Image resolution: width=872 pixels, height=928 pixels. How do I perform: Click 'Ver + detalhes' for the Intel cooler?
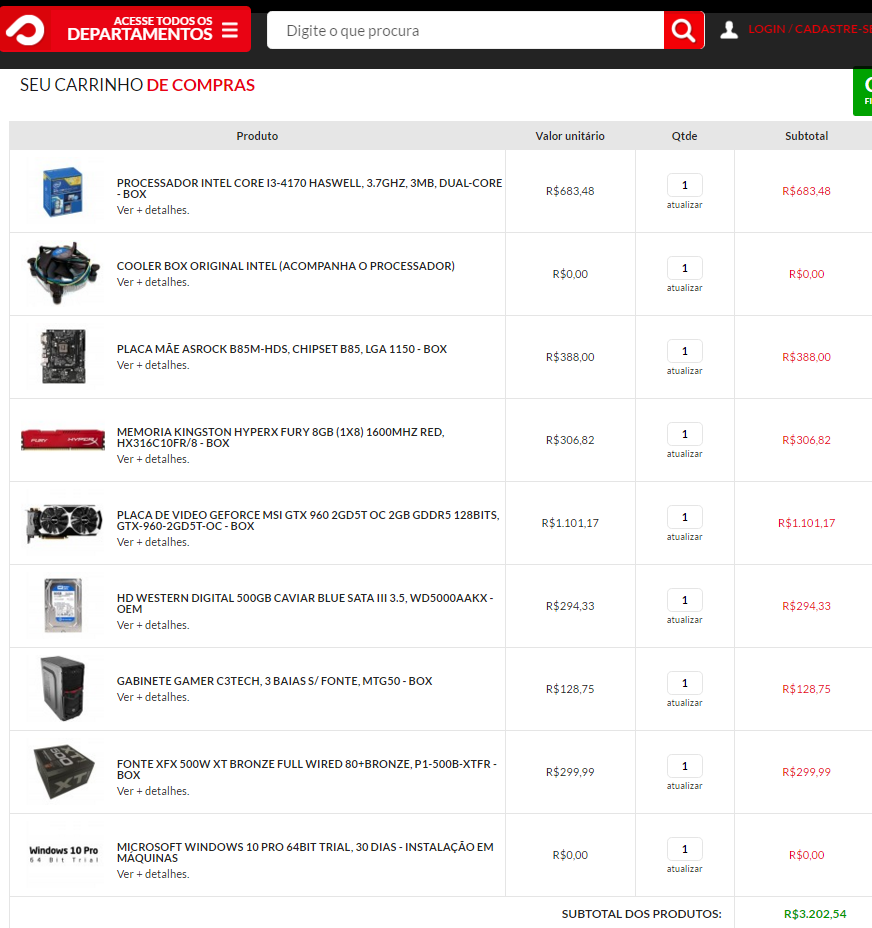(153, 282)
